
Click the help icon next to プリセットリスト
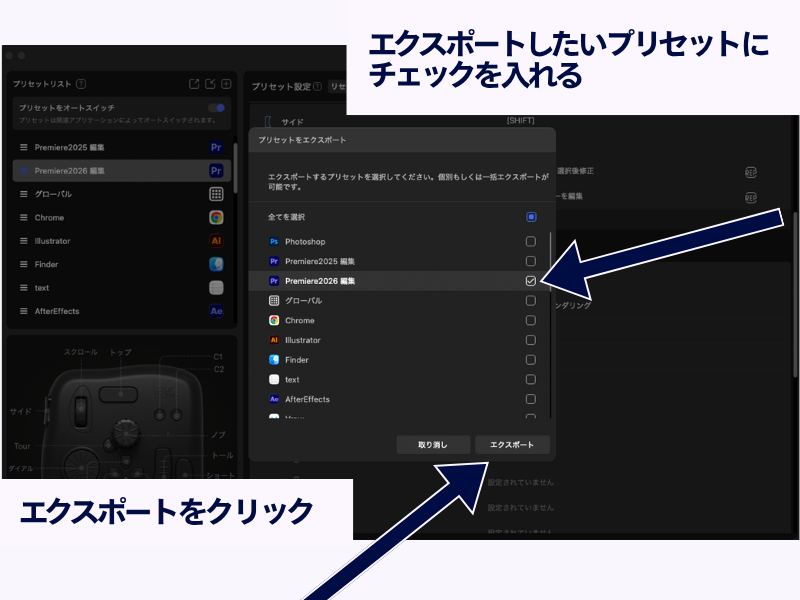tap(81, 85)
